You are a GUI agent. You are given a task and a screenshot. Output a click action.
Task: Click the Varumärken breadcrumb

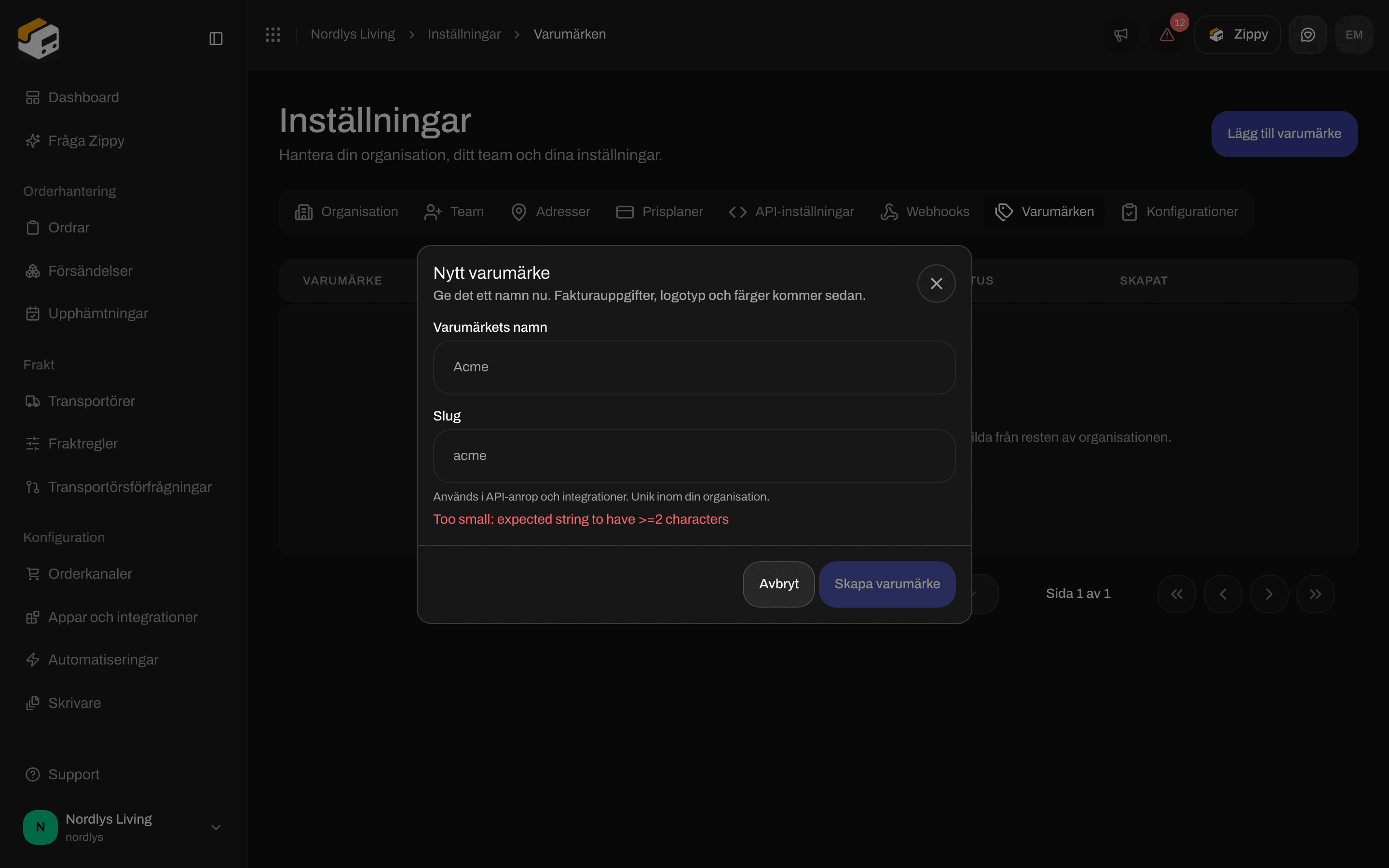point(570,34)
